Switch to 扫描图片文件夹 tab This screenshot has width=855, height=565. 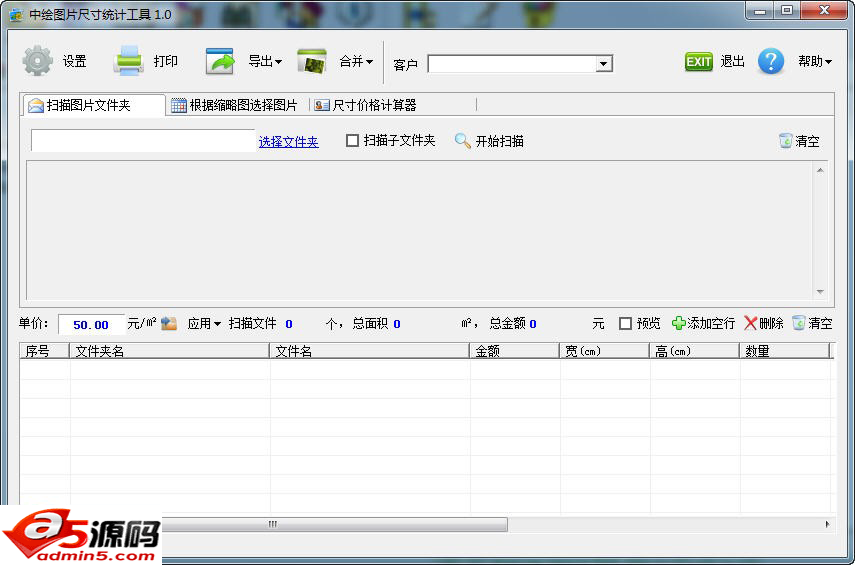click(94, 105)
